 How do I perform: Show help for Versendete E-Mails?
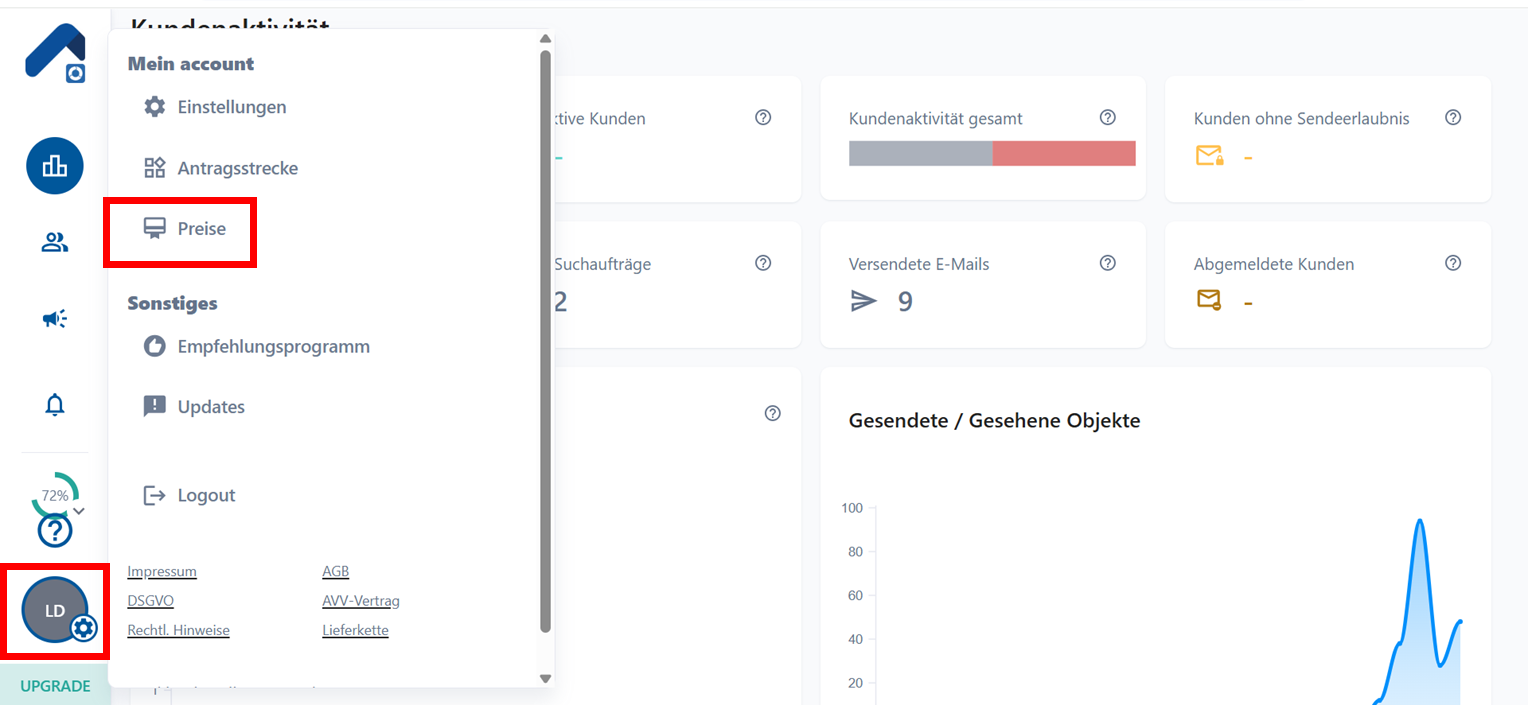click(x=1107, y=263)
